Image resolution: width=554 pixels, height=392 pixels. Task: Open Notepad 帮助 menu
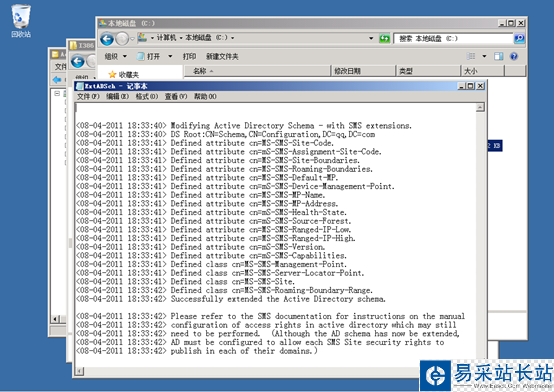(205, 96)
